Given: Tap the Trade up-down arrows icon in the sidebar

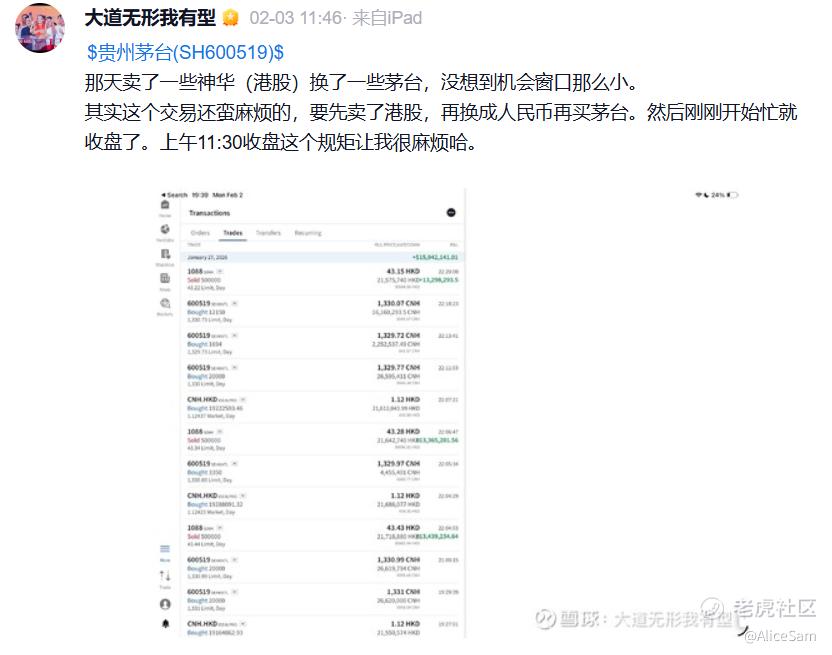Looking at the screenshot, I should point(165,575).
